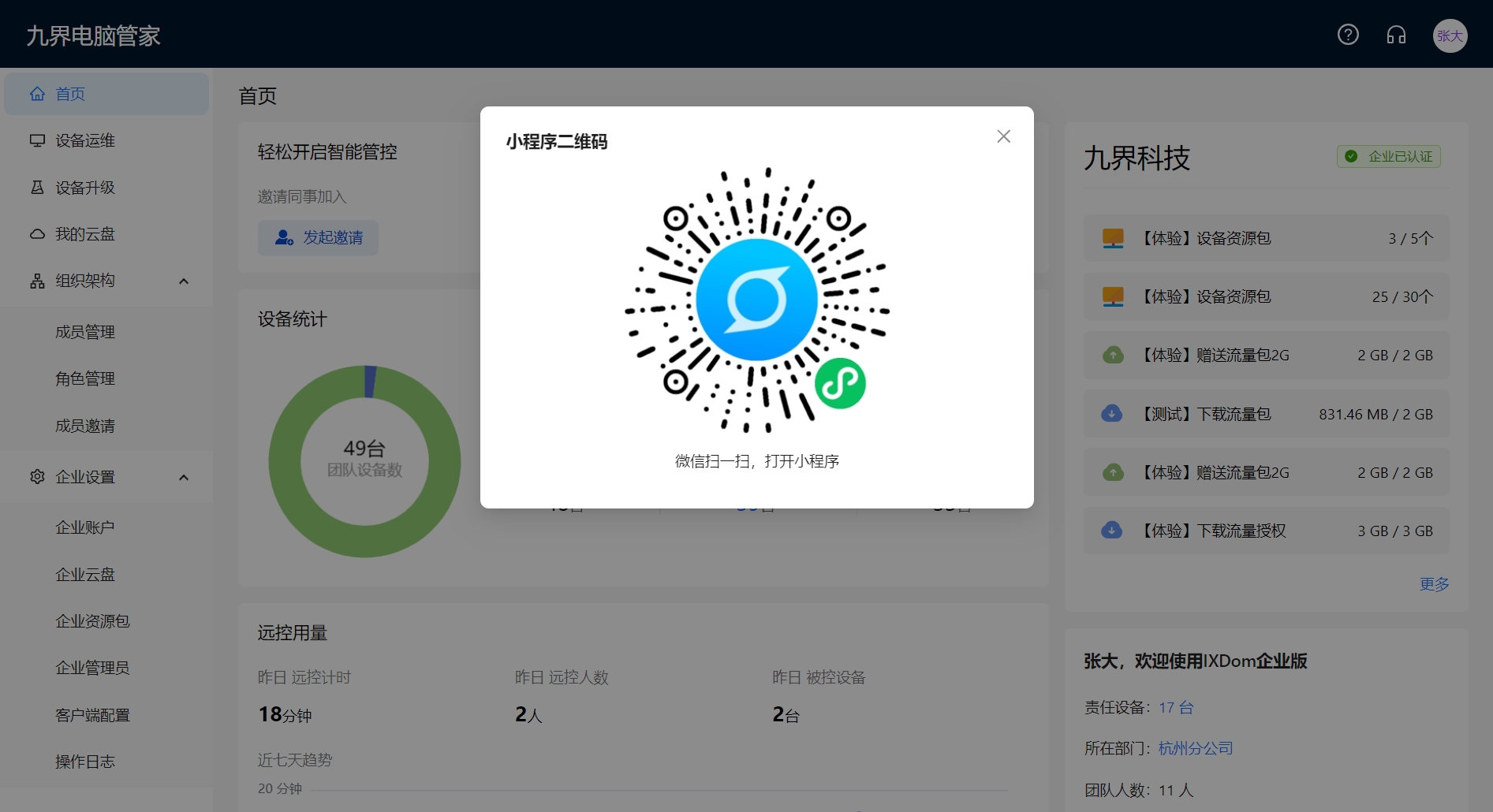
Task: Click the upload cloud icon of first 赠送流量包2G
Action: point(1113,355)
